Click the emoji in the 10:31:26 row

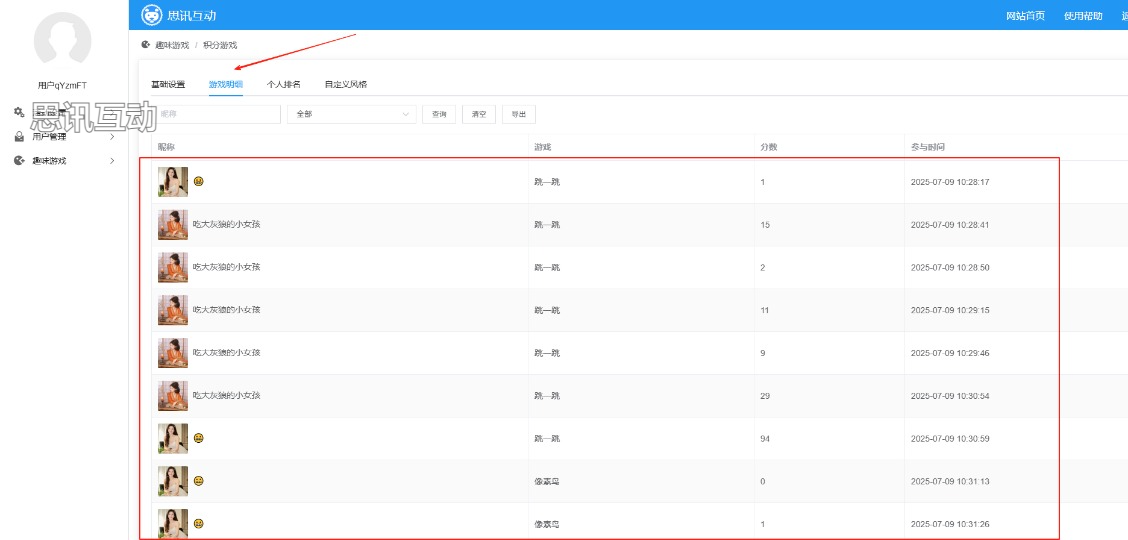tap(199, 523)
